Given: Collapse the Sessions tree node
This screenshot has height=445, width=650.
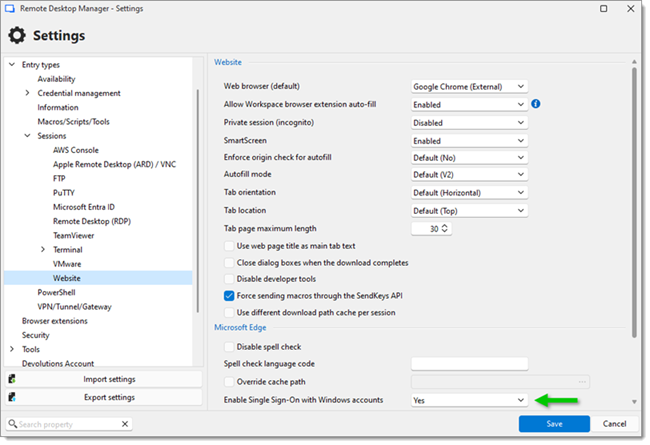Looking at the screenshot, I should click(27, 136).
